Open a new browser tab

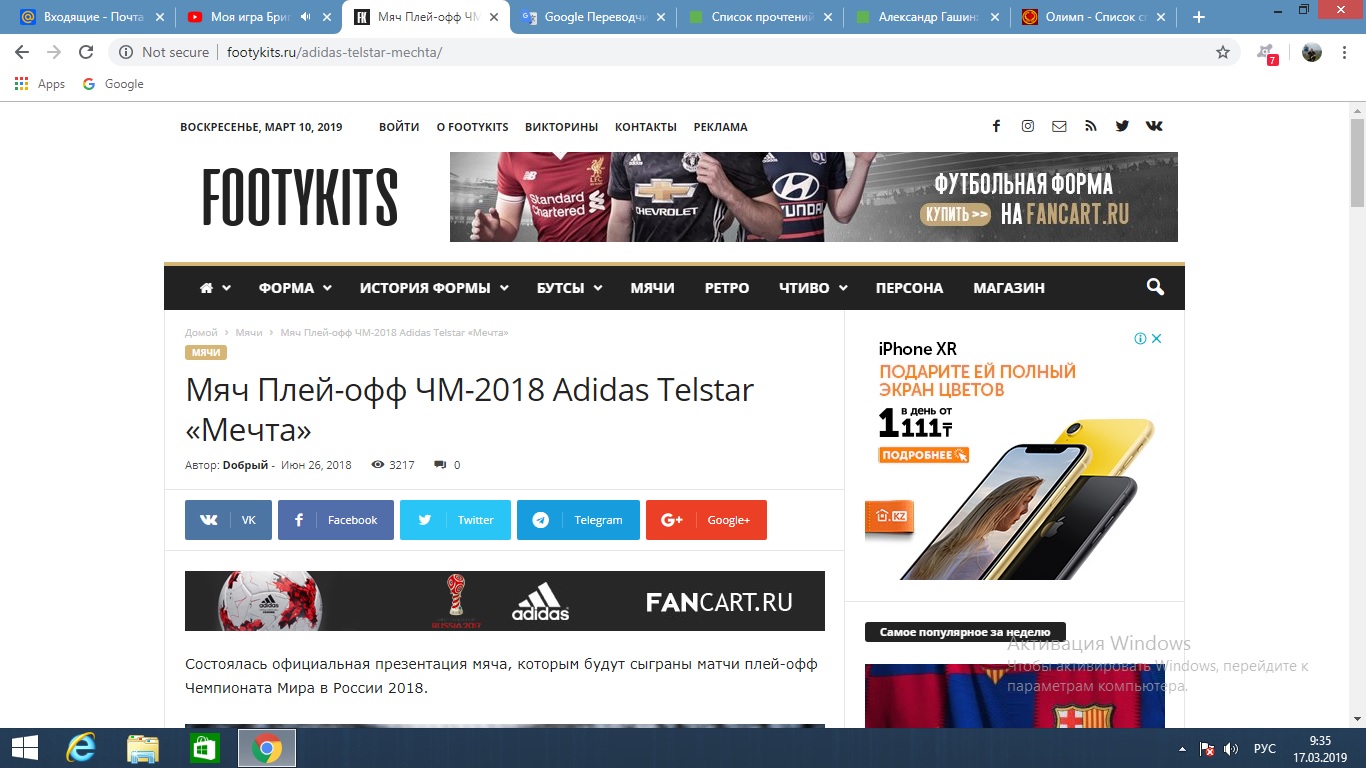point(1199,17)
